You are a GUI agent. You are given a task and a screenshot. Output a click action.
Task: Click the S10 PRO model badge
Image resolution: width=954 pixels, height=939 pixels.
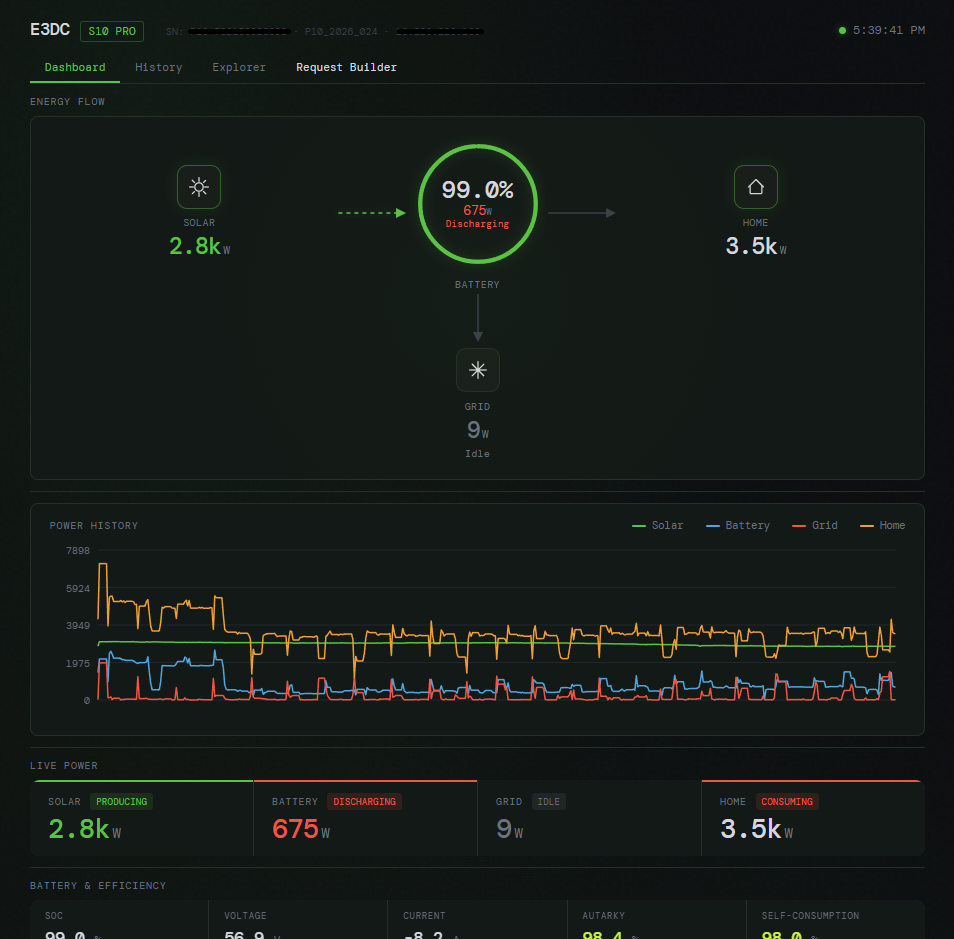(x=112, y=31)
